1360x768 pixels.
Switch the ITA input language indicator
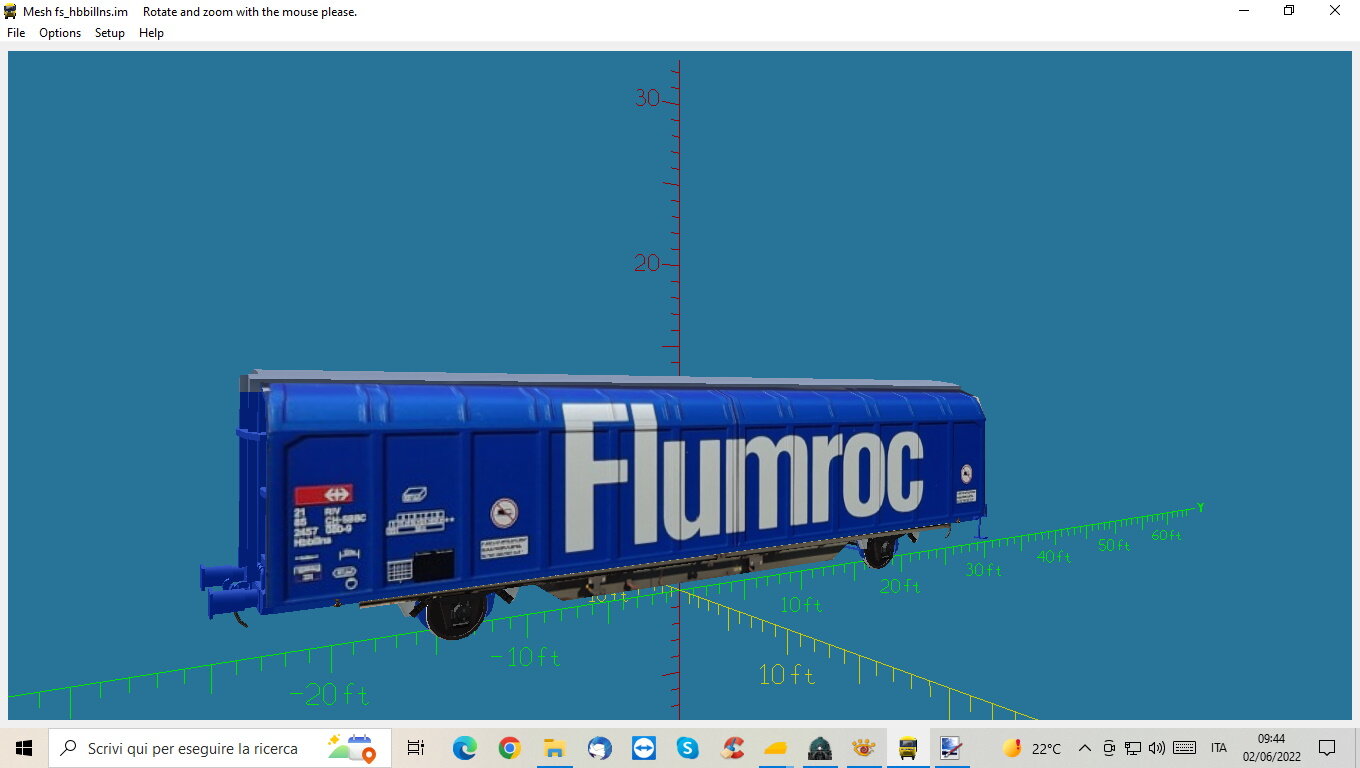point(1219,748)
